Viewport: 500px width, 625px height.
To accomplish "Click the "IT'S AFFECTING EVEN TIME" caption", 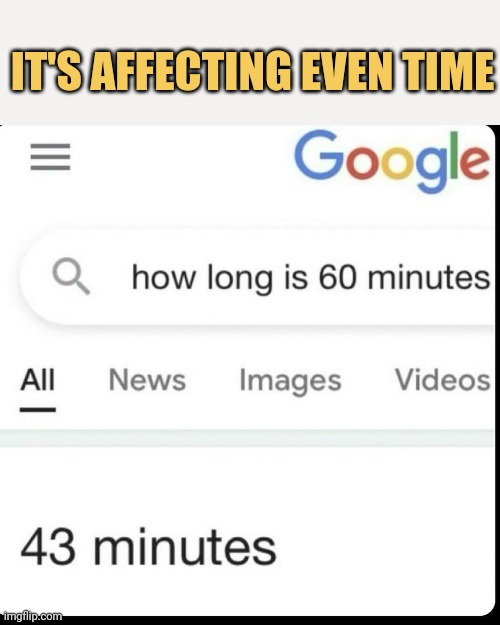I will 252,70.
